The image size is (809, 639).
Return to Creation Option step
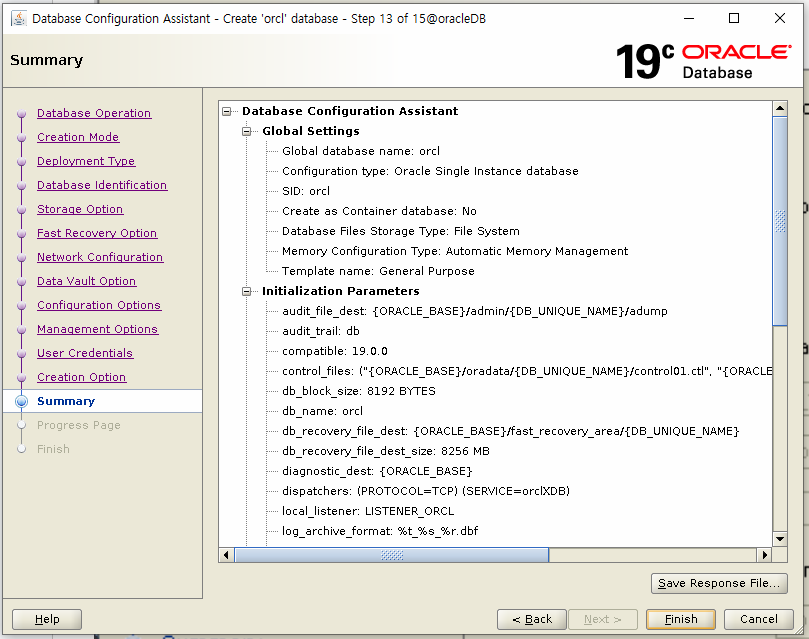(x=82, y=377)
